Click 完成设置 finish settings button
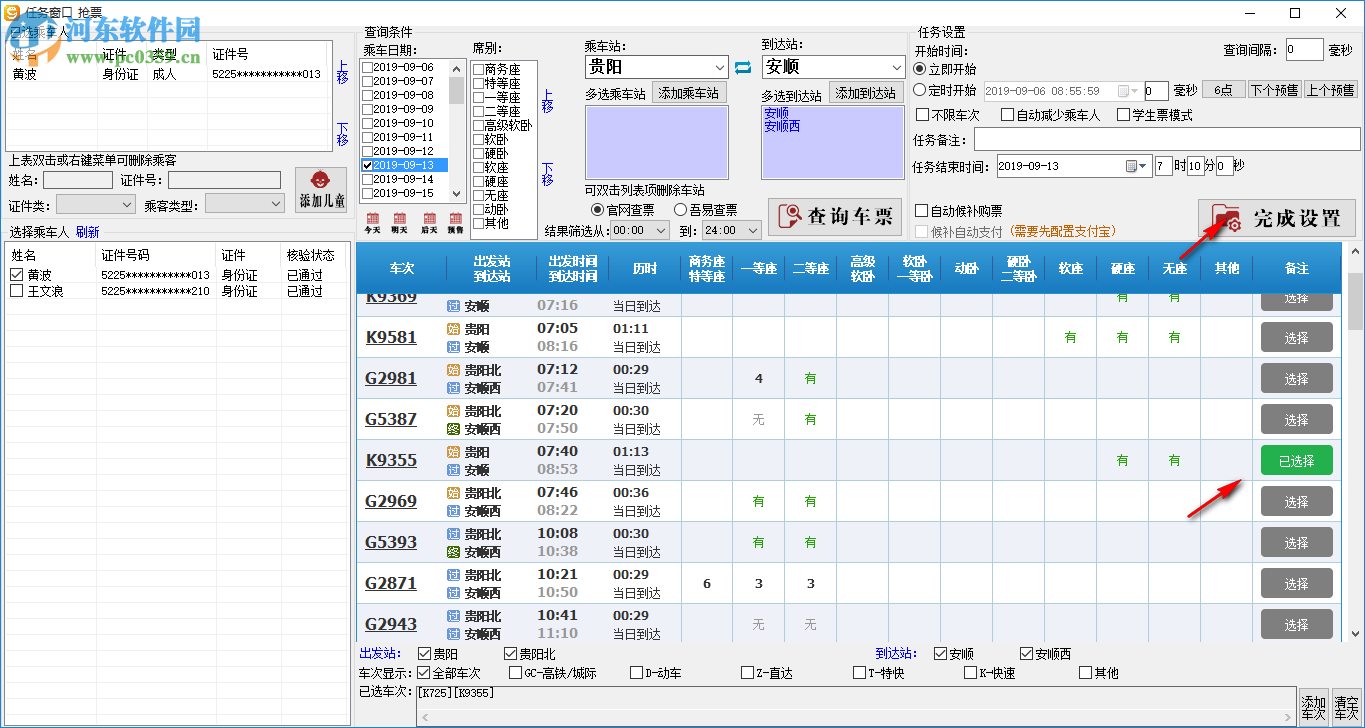This screenshot has width=1365, height=728. pyautogui.click(x=1277, y=218)
